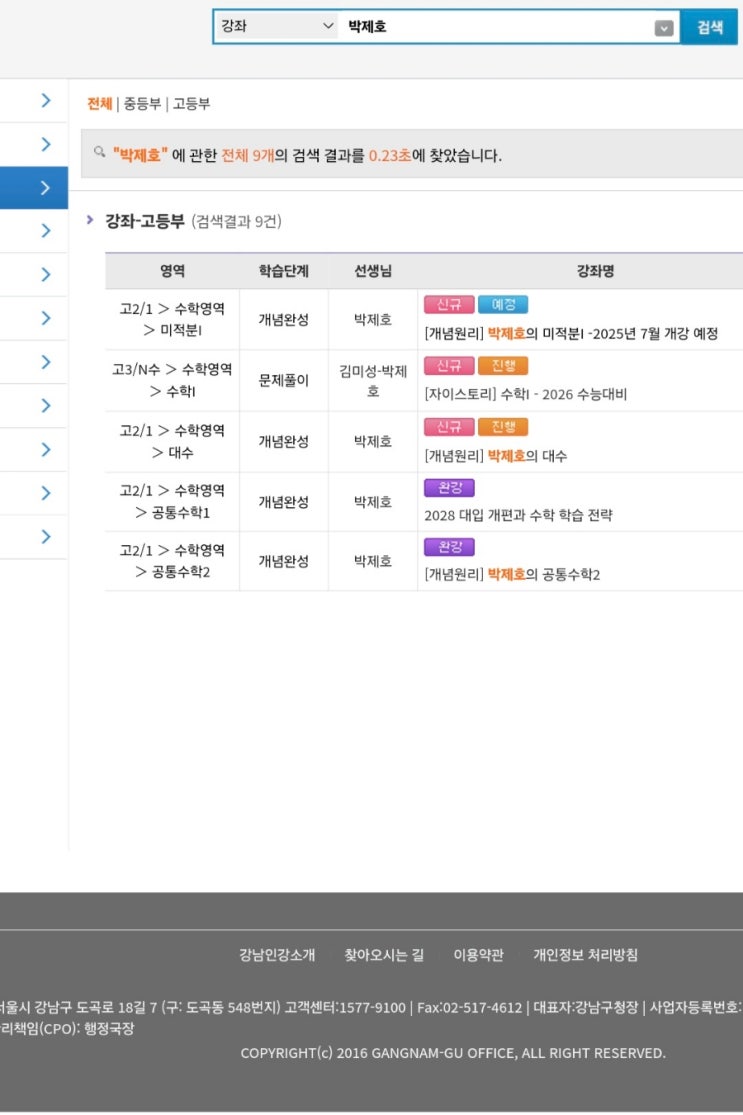Open the 박제호의 미적분I course link
This screenshot has height=1115, width=743.
pos(571,334)
